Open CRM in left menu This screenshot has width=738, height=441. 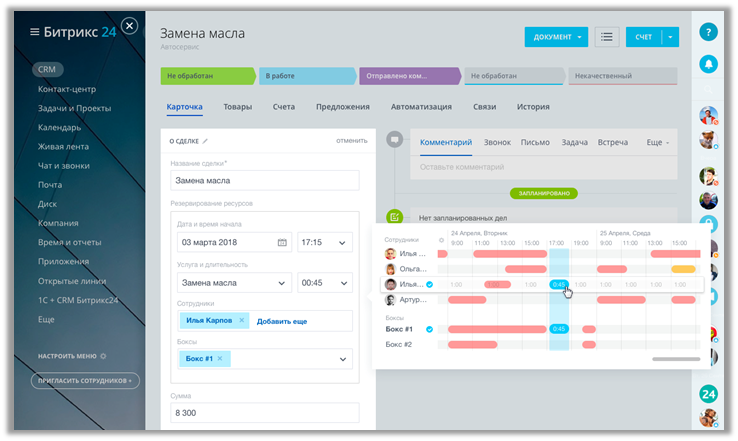(47, 69)
